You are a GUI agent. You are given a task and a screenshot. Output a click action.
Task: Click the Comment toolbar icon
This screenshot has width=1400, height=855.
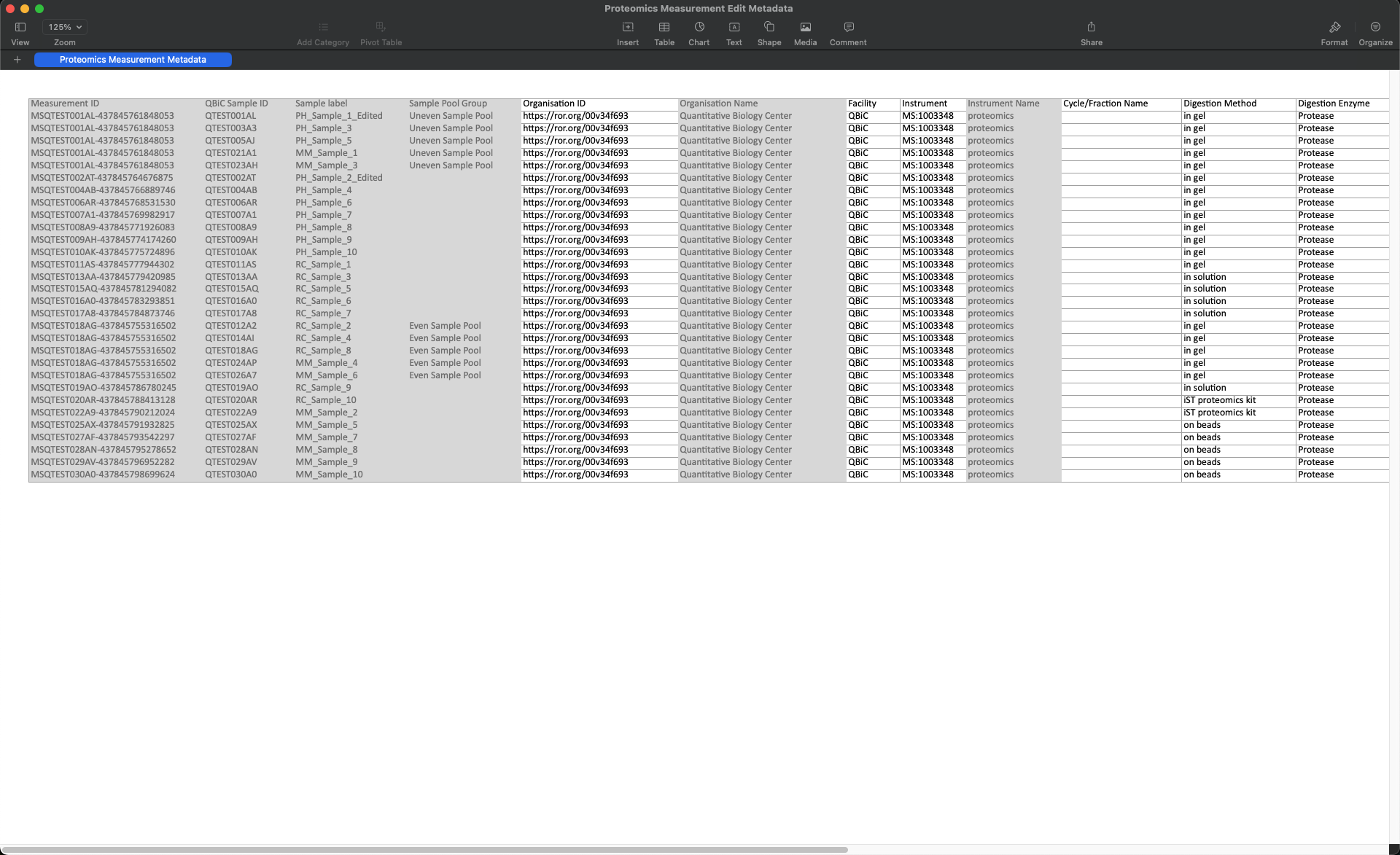849,27
